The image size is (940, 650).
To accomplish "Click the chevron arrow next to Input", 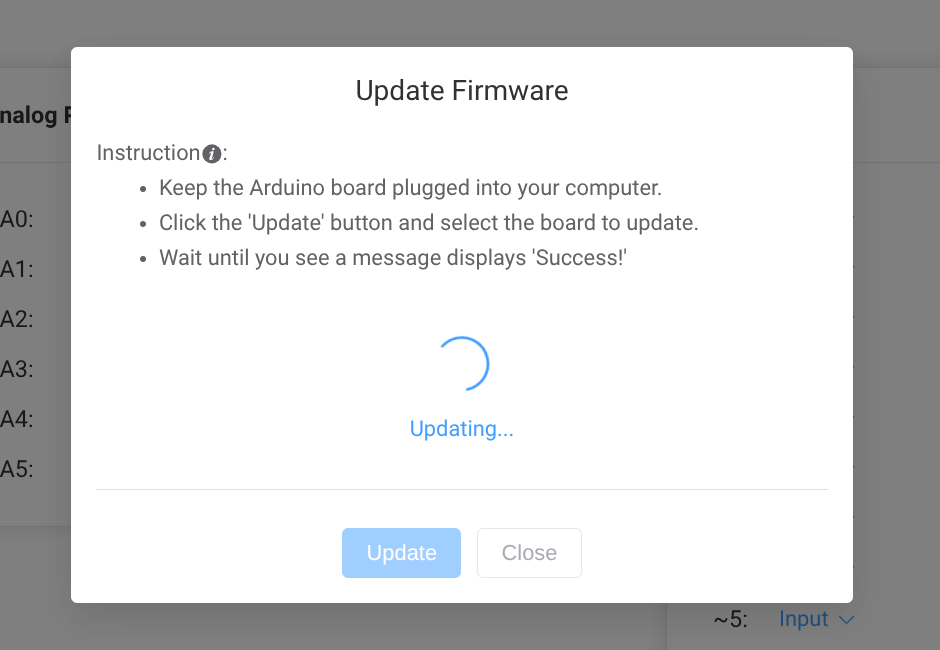I will click(x=846, y=620).
